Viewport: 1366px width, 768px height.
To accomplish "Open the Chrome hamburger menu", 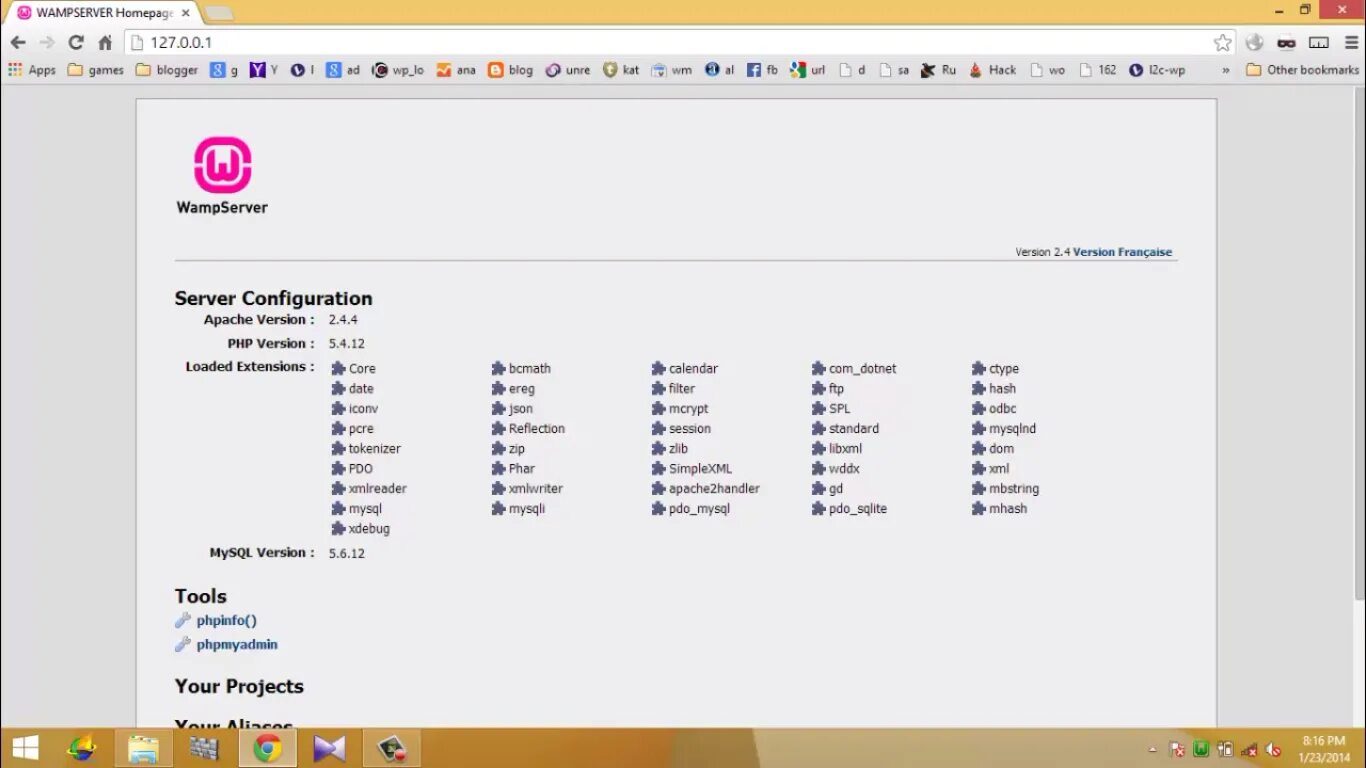I will coord(1350,42).
